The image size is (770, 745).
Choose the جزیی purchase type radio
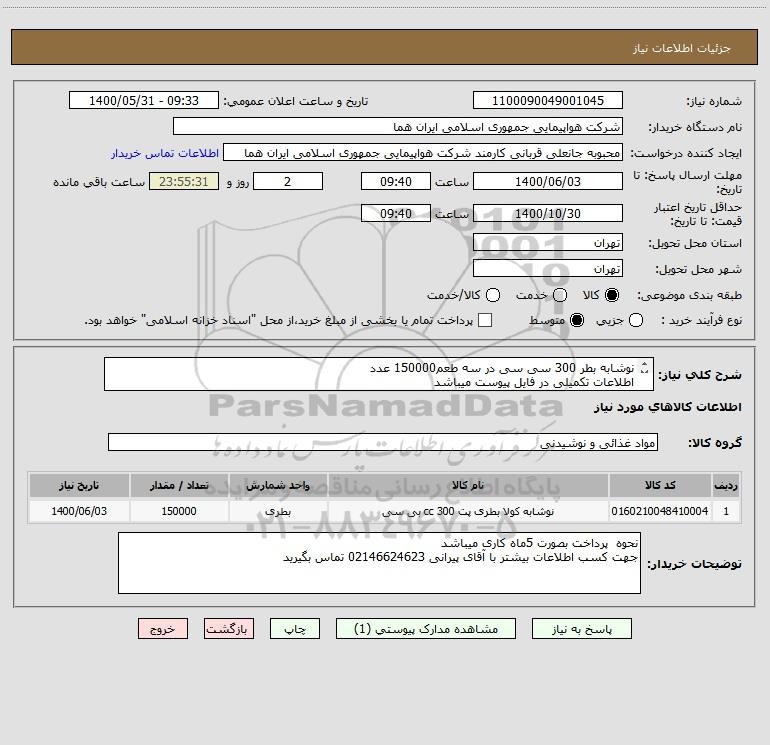click(636, 320)
